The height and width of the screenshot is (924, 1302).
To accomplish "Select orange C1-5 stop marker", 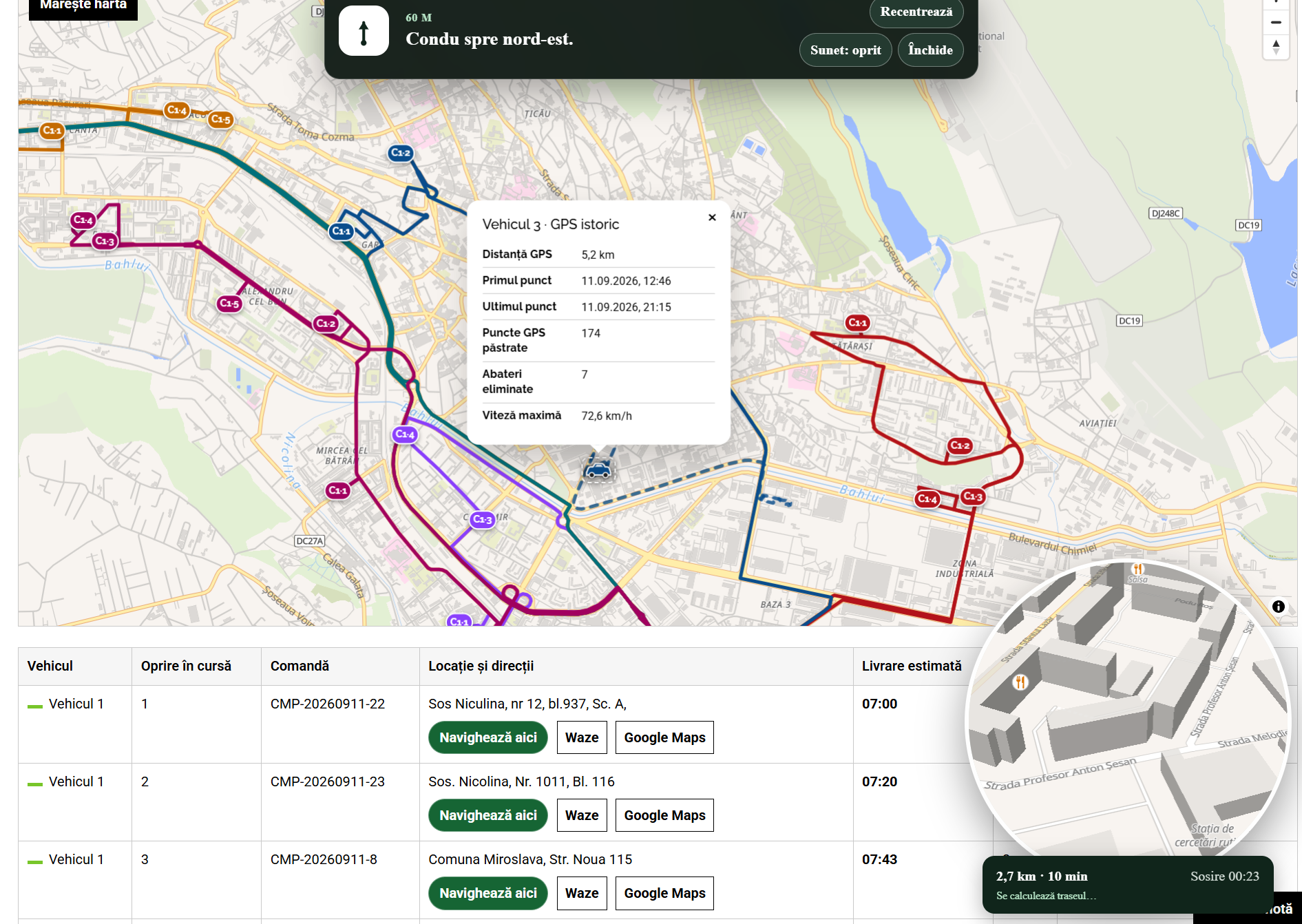I will (x=220, y=119).
